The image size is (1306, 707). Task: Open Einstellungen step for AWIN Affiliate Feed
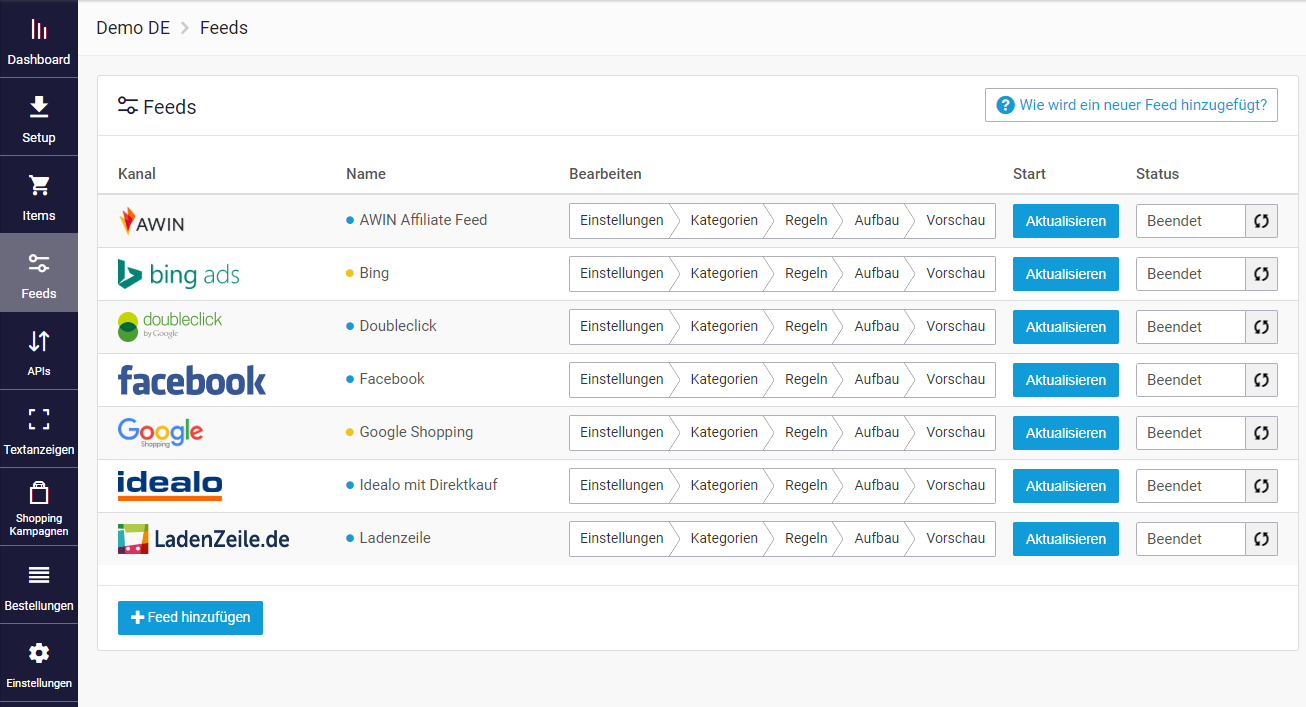(622, 221)
